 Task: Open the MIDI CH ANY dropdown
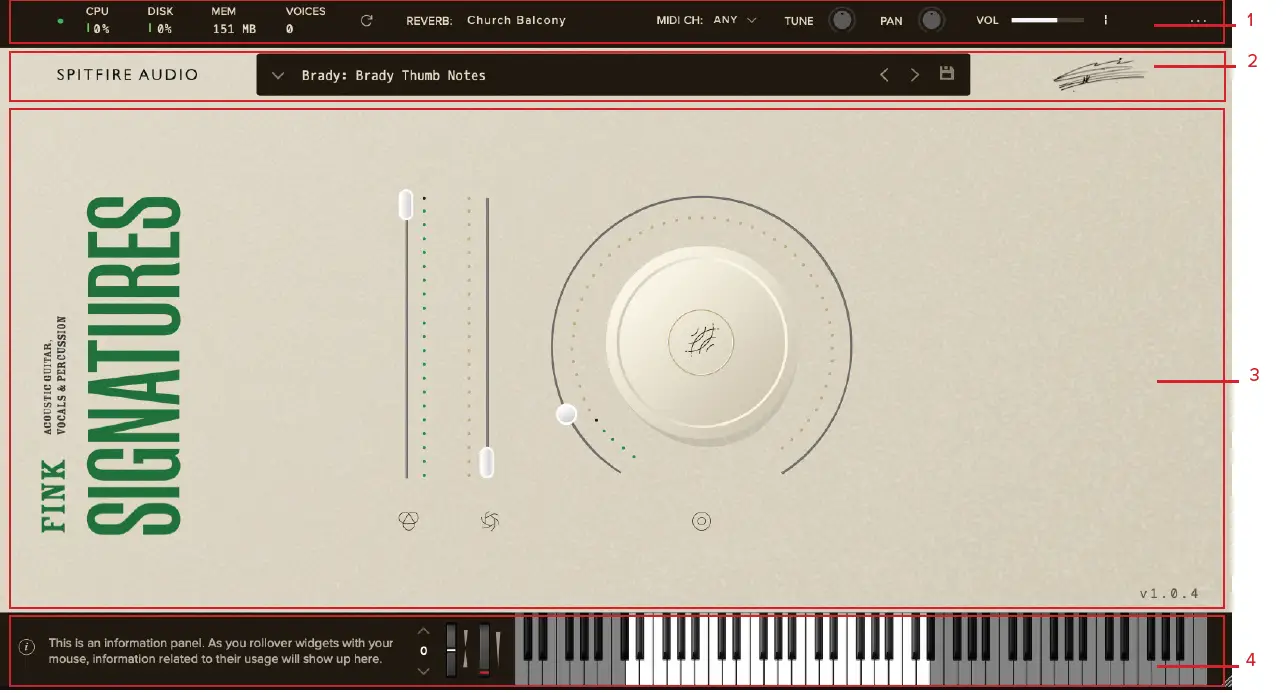click(x=735, y=20)
